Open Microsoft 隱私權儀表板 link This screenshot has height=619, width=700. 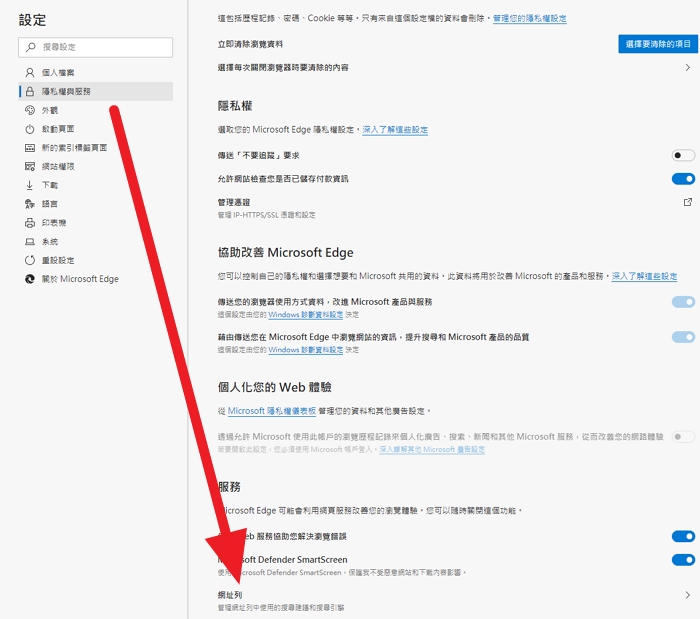tap(271, 411)
